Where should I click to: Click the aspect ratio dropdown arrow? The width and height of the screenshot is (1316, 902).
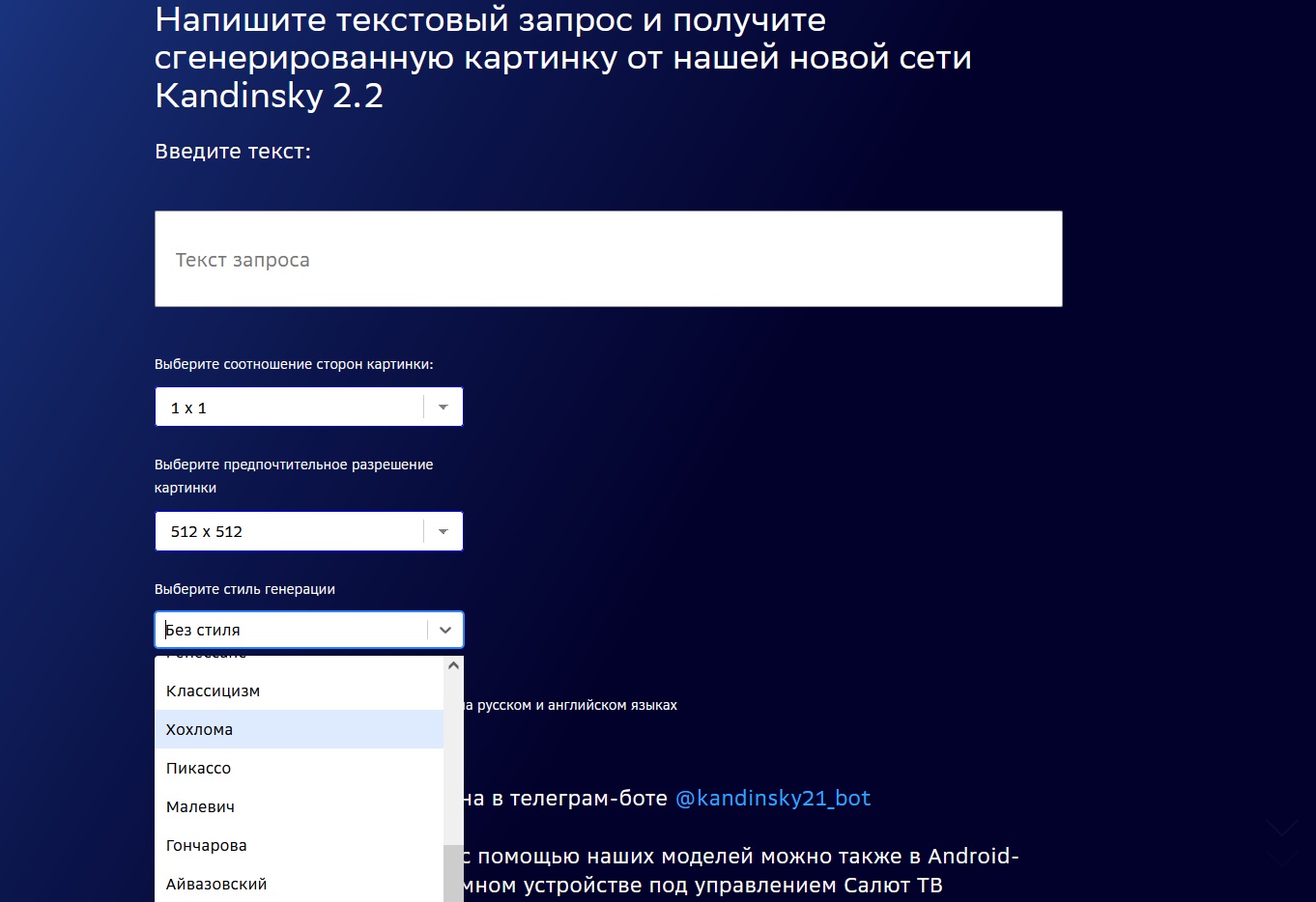tap(443, 408)
